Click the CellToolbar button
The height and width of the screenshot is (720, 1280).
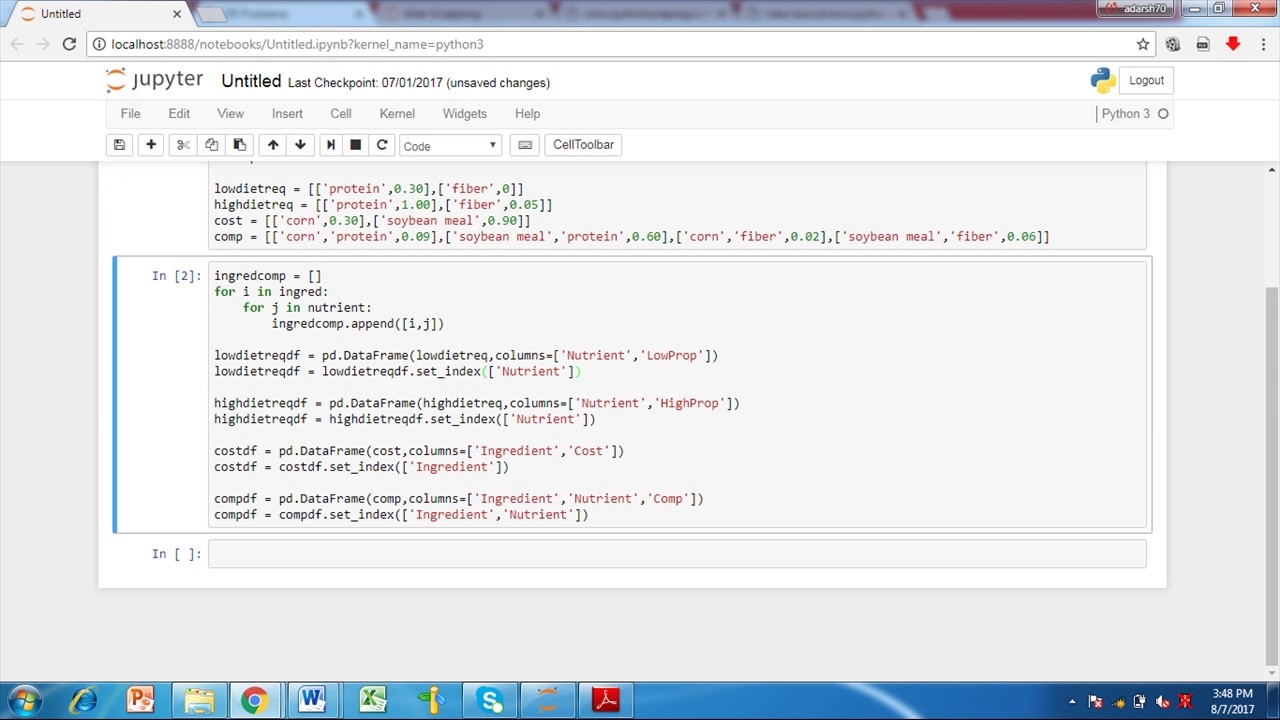click(x=583, y=145)
